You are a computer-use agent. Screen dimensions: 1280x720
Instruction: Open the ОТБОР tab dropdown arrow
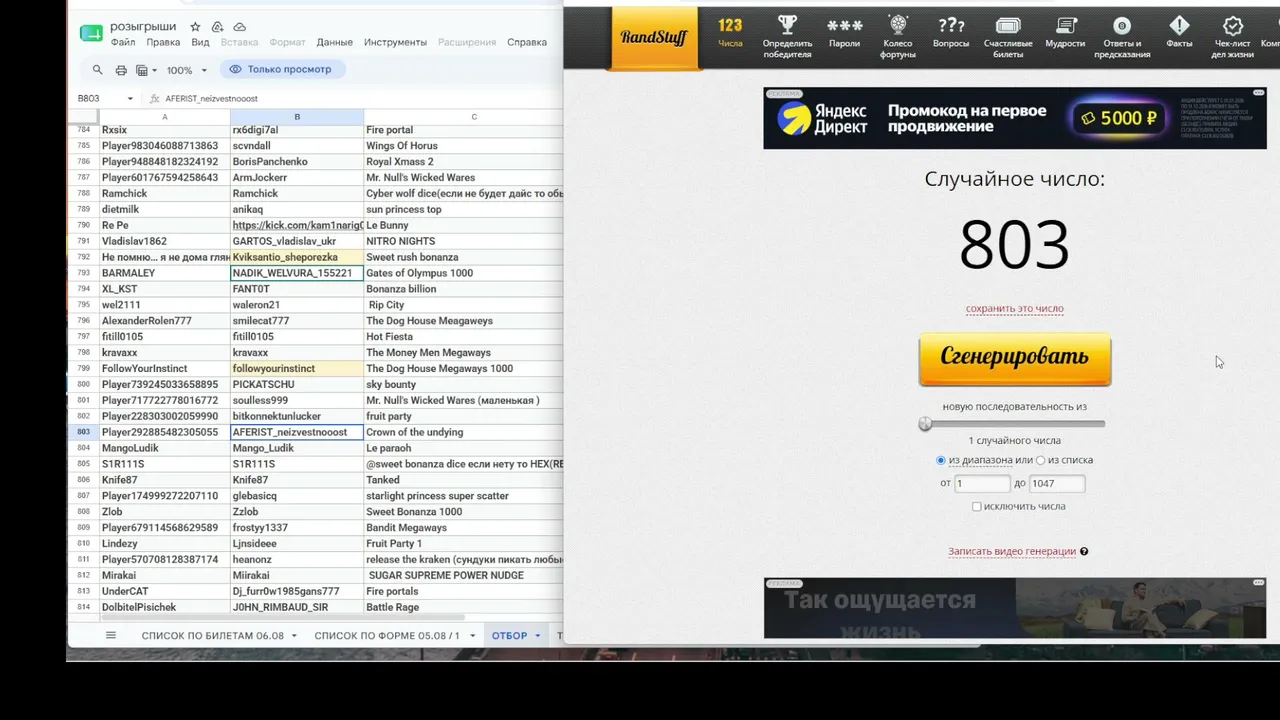tap(537, 636)
